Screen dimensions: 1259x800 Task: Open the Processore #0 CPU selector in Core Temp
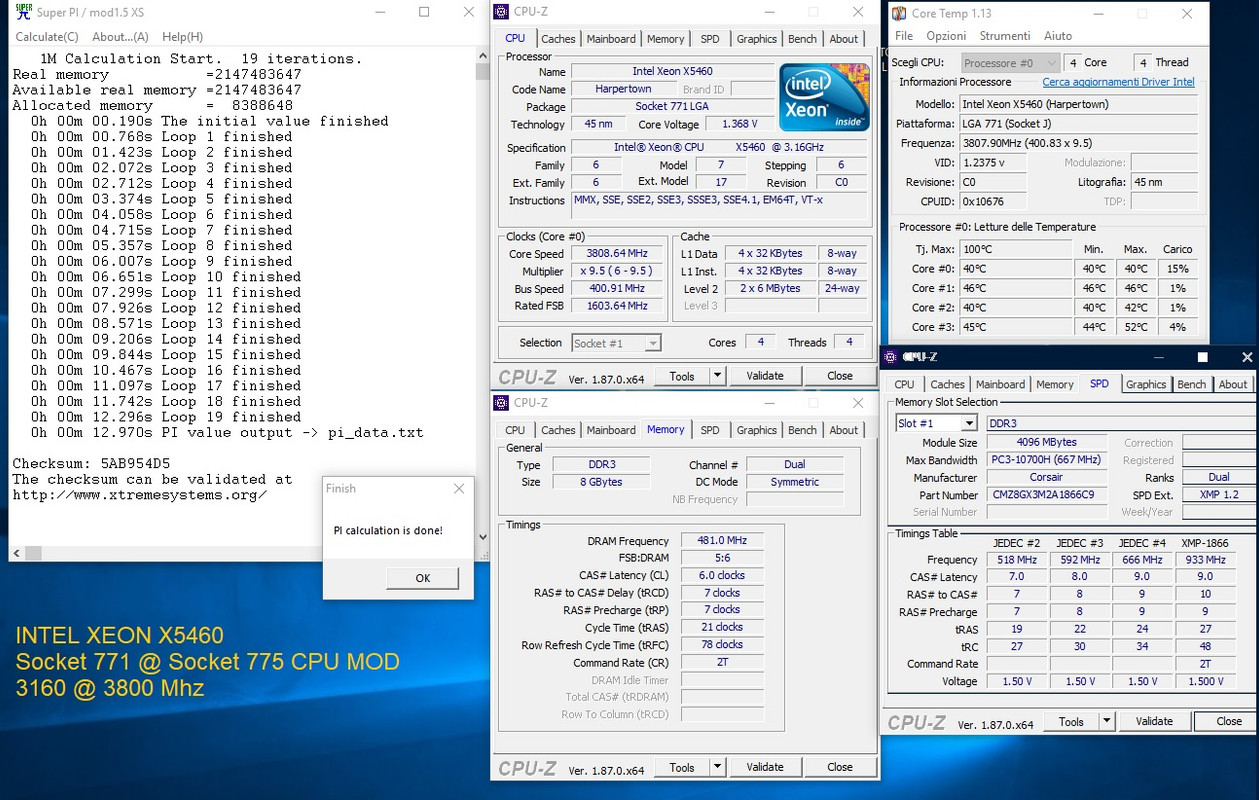point(1010,62)
